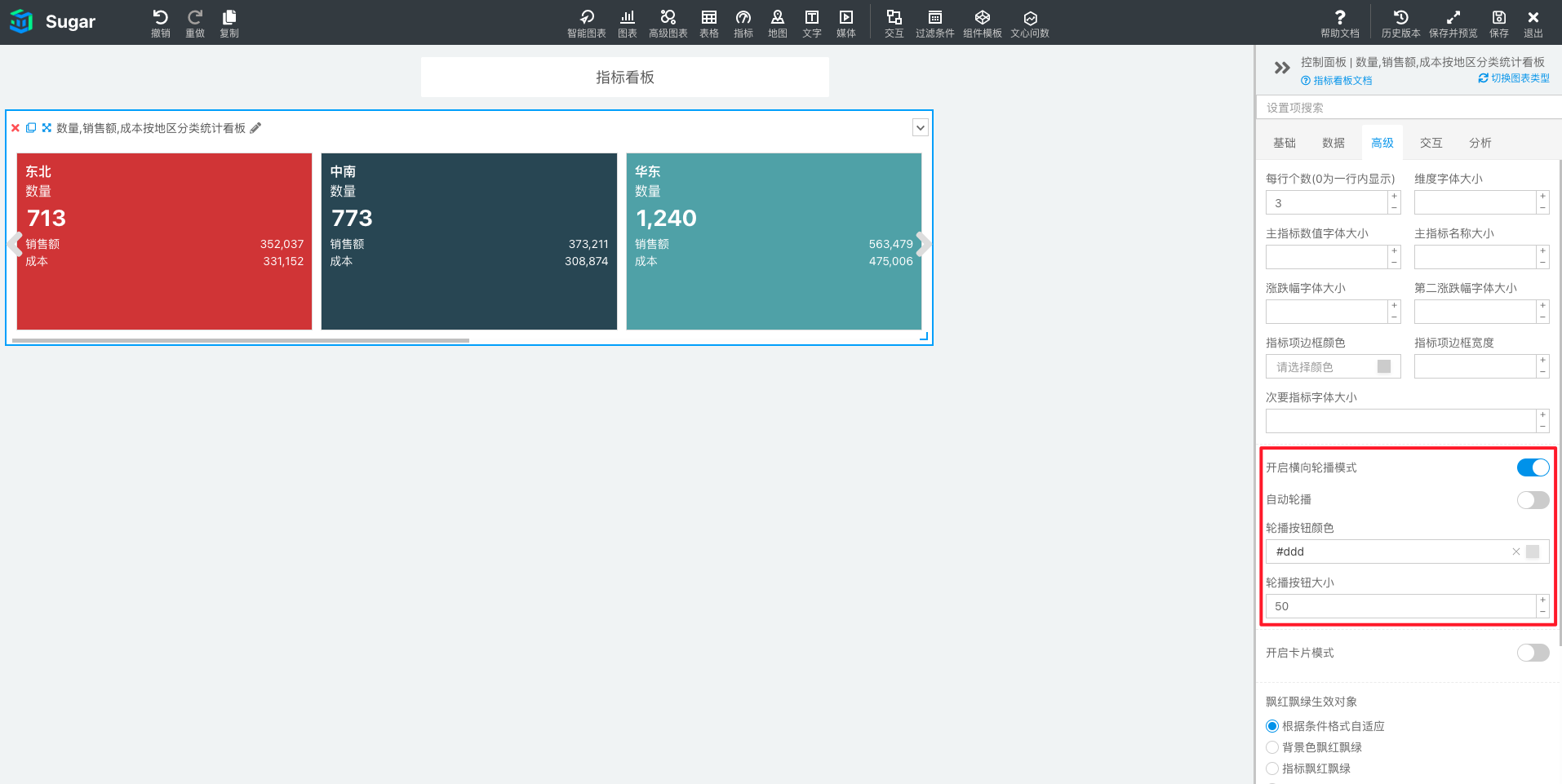Edit chart title with pencil icon
Screen dimensions: 1562x784
(x=255, y=128)
